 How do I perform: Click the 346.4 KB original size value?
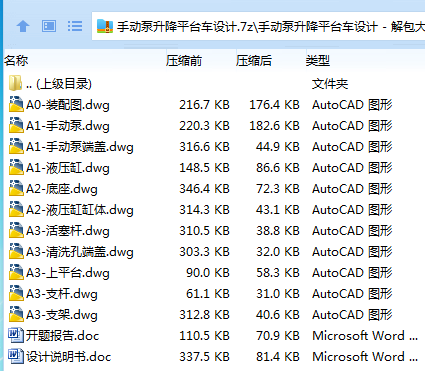click(204, 189)
